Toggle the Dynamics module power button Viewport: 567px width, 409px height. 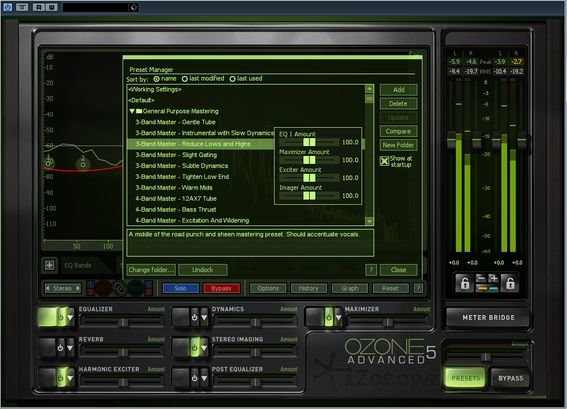pos(195,317)
